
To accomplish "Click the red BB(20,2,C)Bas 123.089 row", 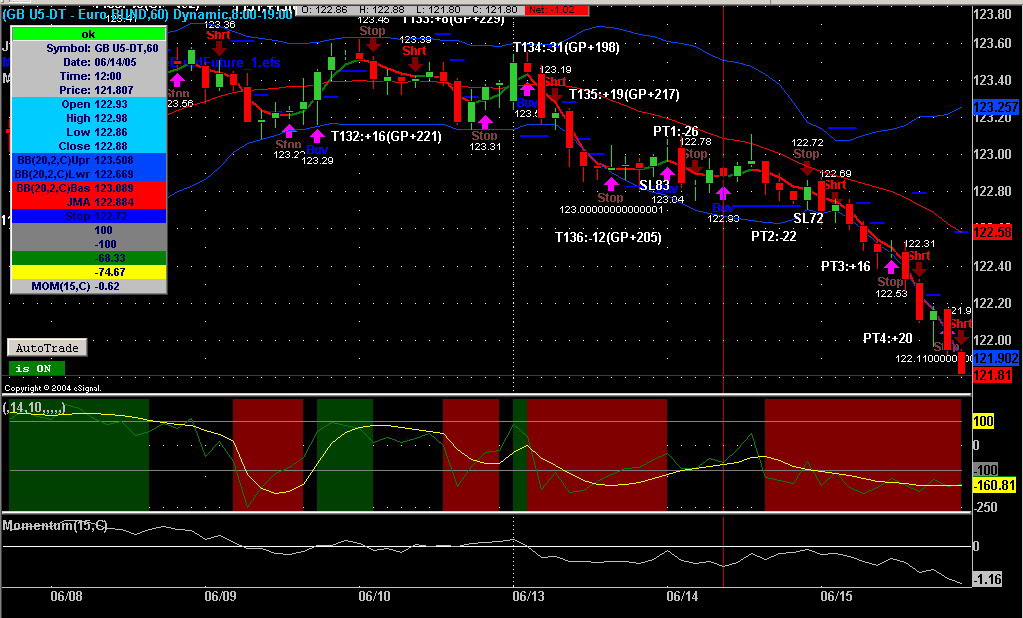I will (89, 188).
